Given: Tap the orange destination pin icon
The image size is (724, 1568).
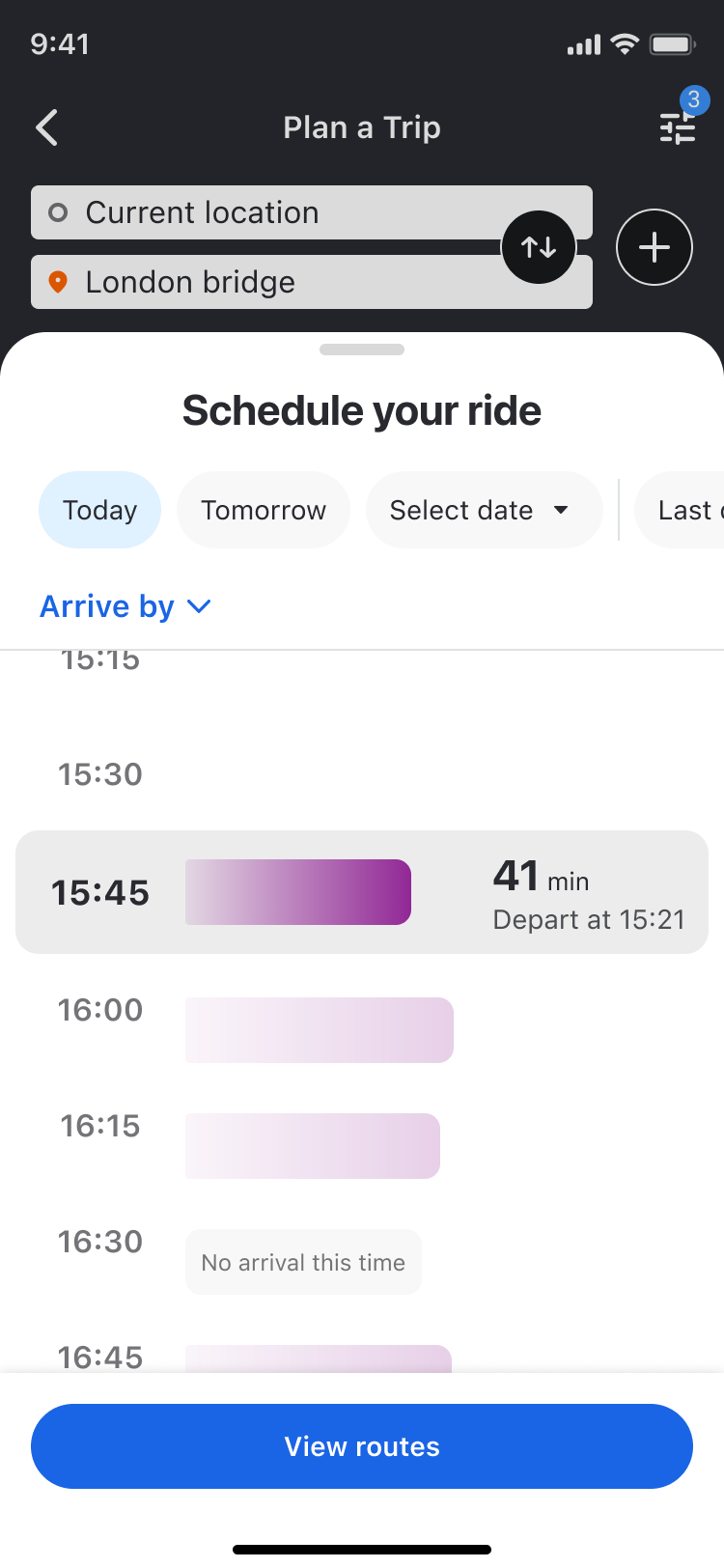Looking at the screenshot, I should pos(58,282).
